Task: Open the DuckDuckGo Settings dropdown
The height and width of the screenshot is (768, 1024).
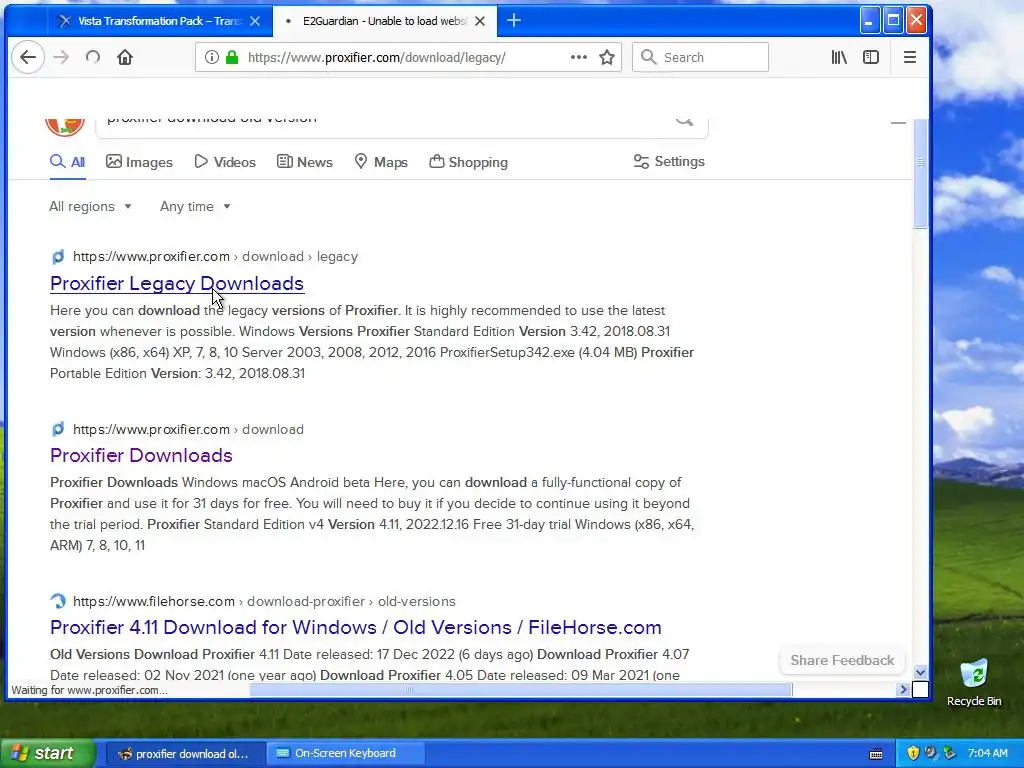Action: (669, 161)
